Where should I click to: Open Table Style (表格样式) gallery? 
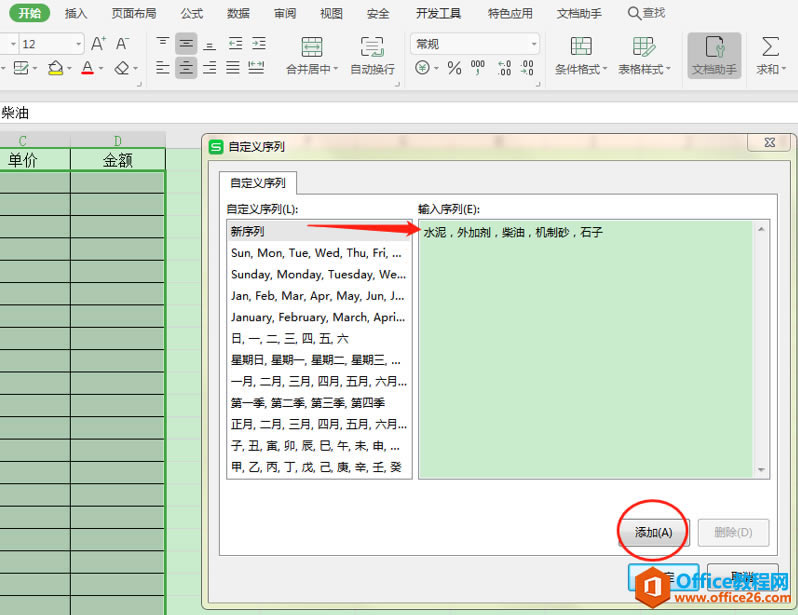tap(644, 56)
